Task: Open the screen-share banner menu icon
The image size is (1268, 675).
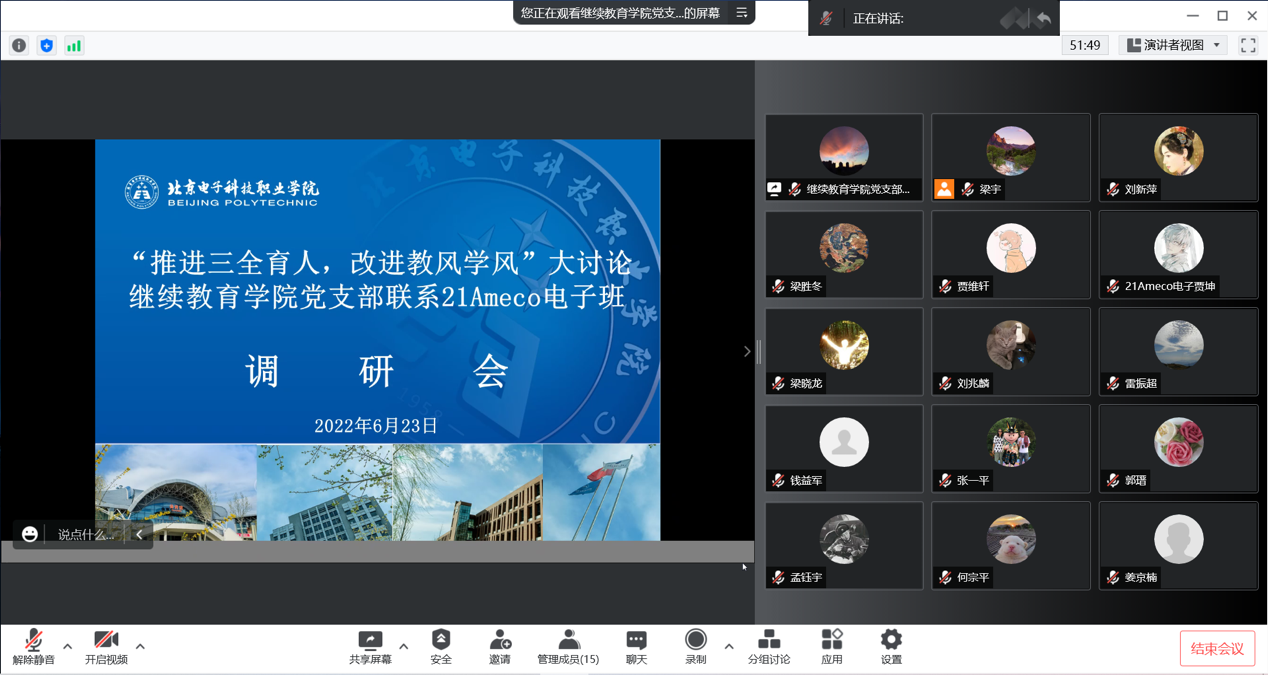Action: click(x=742, y=13)
